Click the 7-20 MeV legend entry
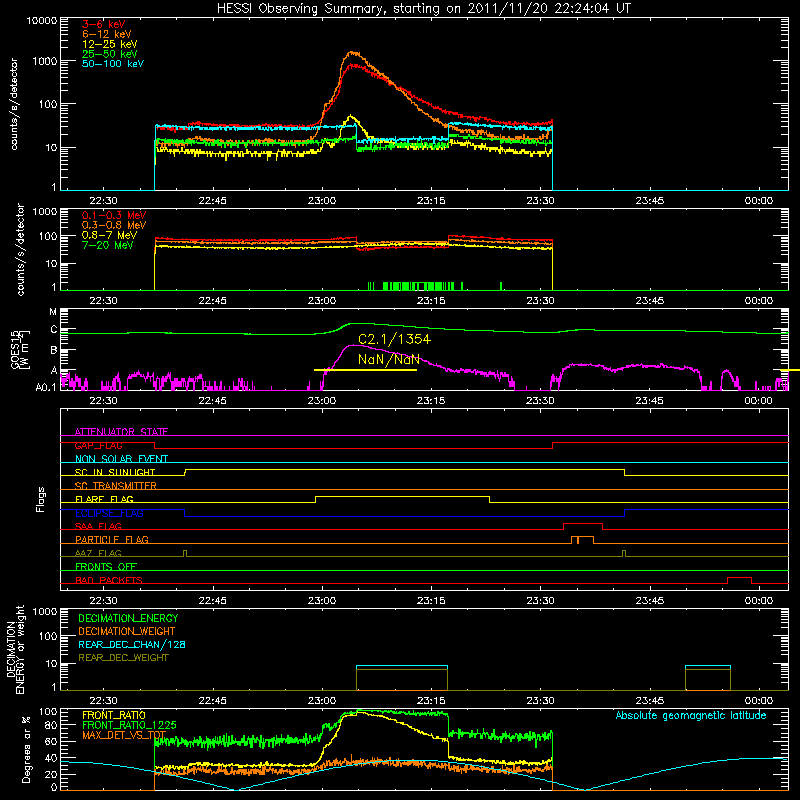This screenshot has height=800, width=800. tap(107, 245)
